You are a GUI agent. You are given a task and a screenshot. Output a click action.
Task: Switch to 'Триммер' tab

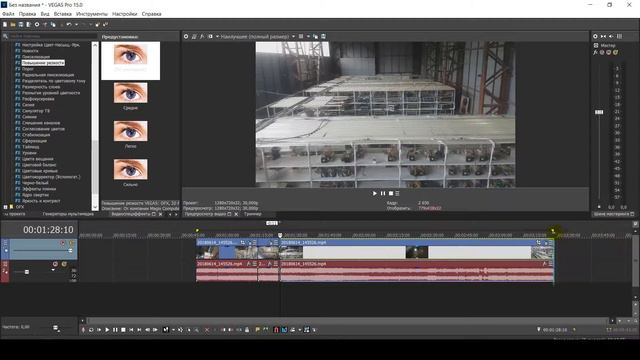[253, 214]
